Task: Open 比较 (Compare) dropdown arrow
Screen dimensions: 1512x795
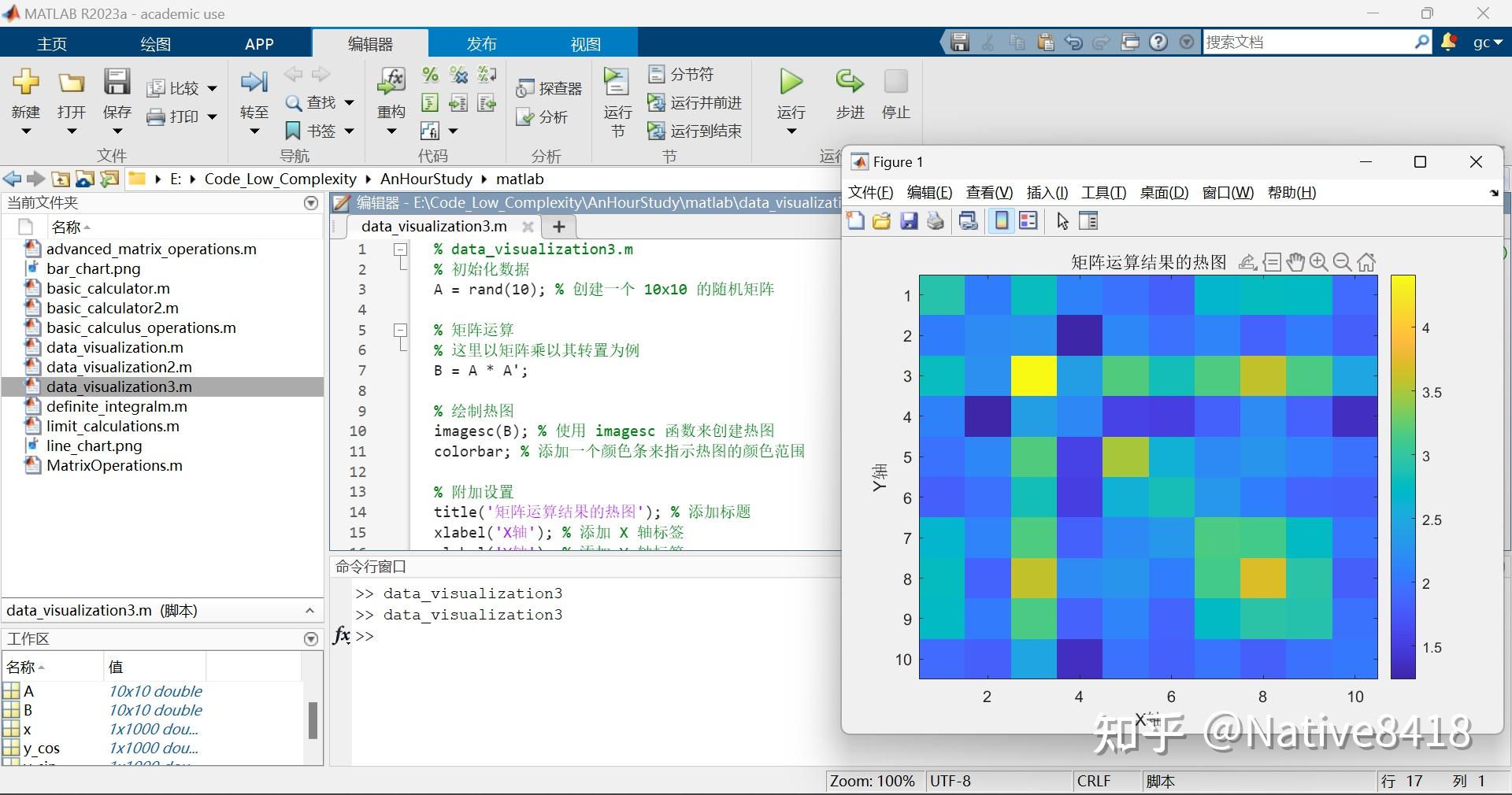Action: coord(212,89)
